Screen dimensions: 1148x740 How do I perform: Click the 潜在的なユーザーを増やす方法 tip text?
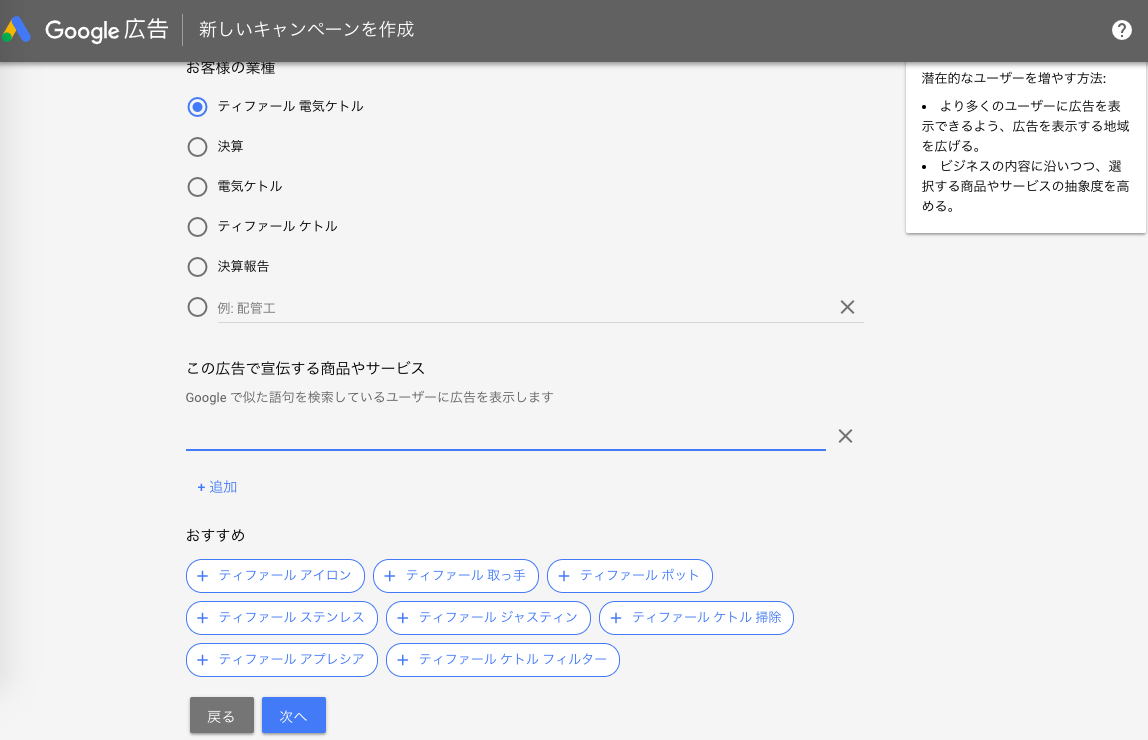pyautogui.click(x=1014, y=78)
